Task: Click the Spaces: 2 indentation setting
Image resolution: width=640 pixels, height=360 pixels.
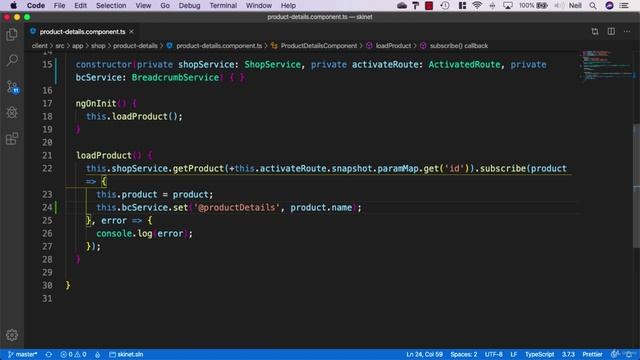Action: [x=464, y=354]
